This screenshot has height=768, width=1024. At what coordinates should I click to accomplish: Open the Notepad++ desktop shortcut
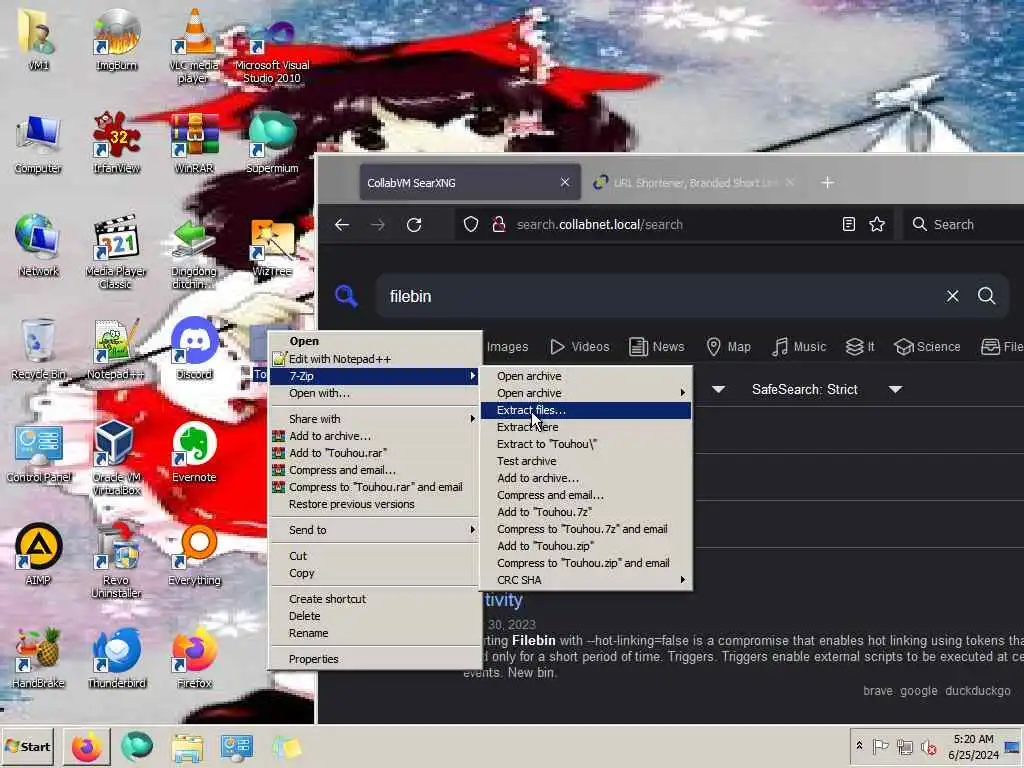pos(116,349)
